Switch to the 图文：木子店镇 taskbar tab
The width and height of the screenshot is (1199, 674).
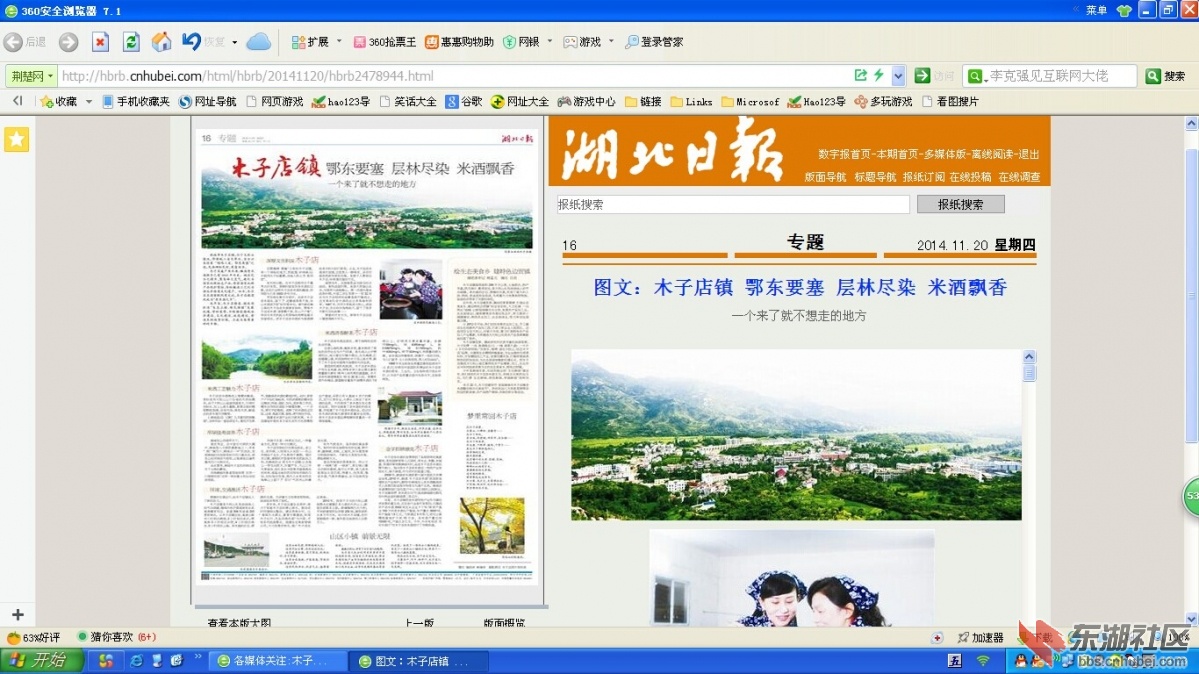pyautogui.click(x=419, y=661)
